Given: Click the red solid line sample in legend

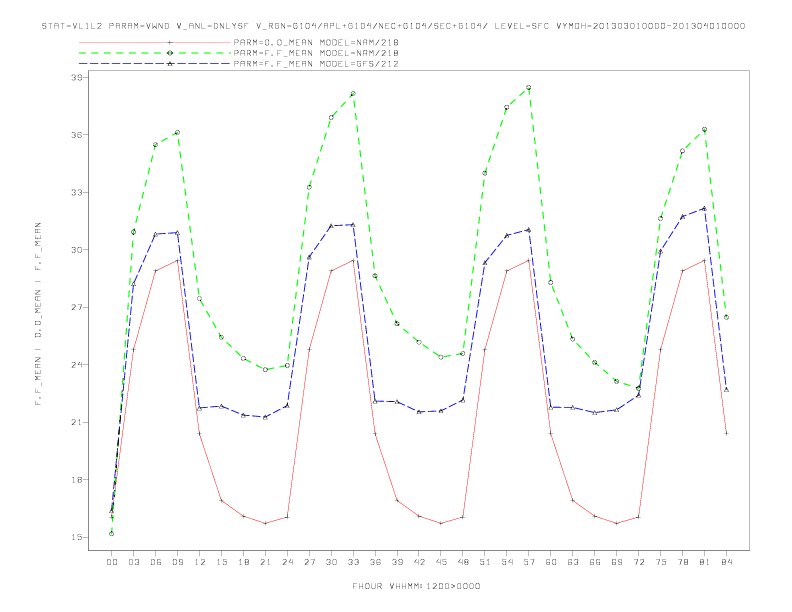Looking at the screenshot, I should tap(155, 42).
